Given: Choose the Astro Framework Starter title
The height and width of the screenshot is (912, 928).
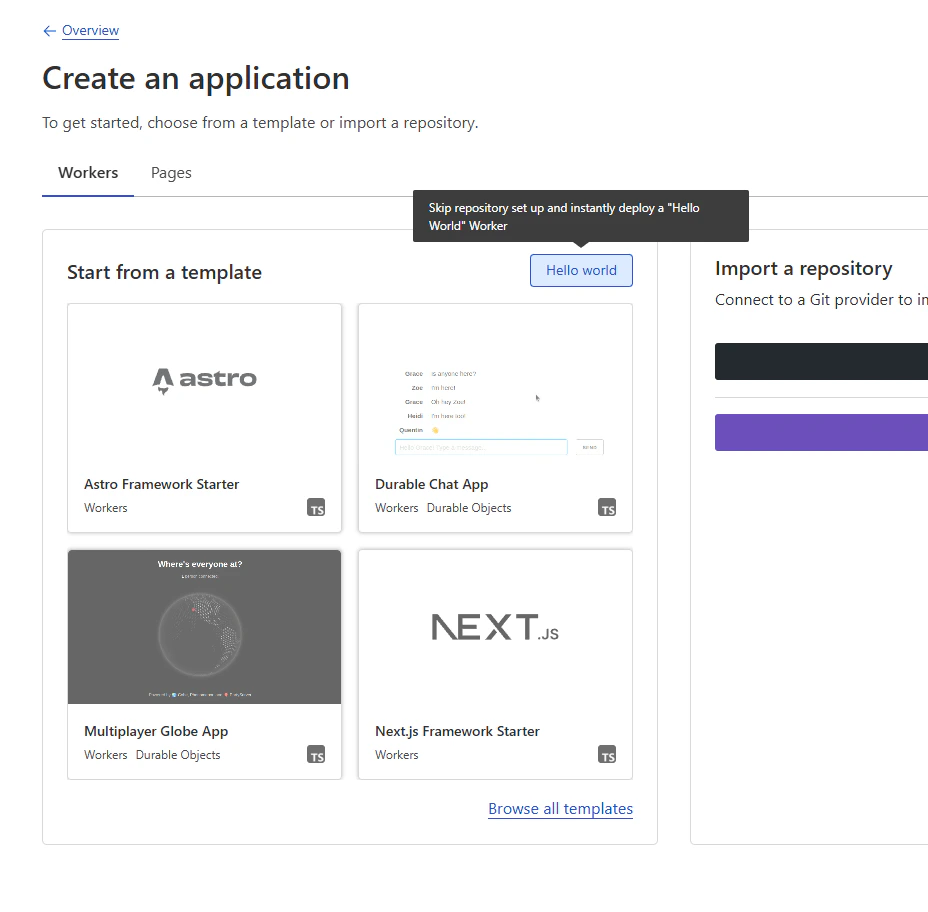Looking at the screenshot, I should click(162, 484).
